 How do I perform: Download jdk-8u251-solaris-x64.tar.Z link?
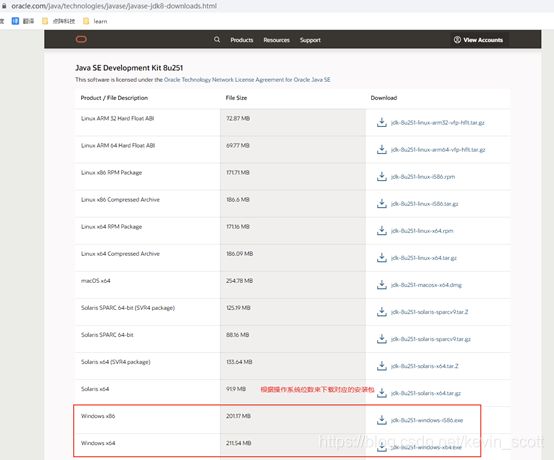click(424, 366)
